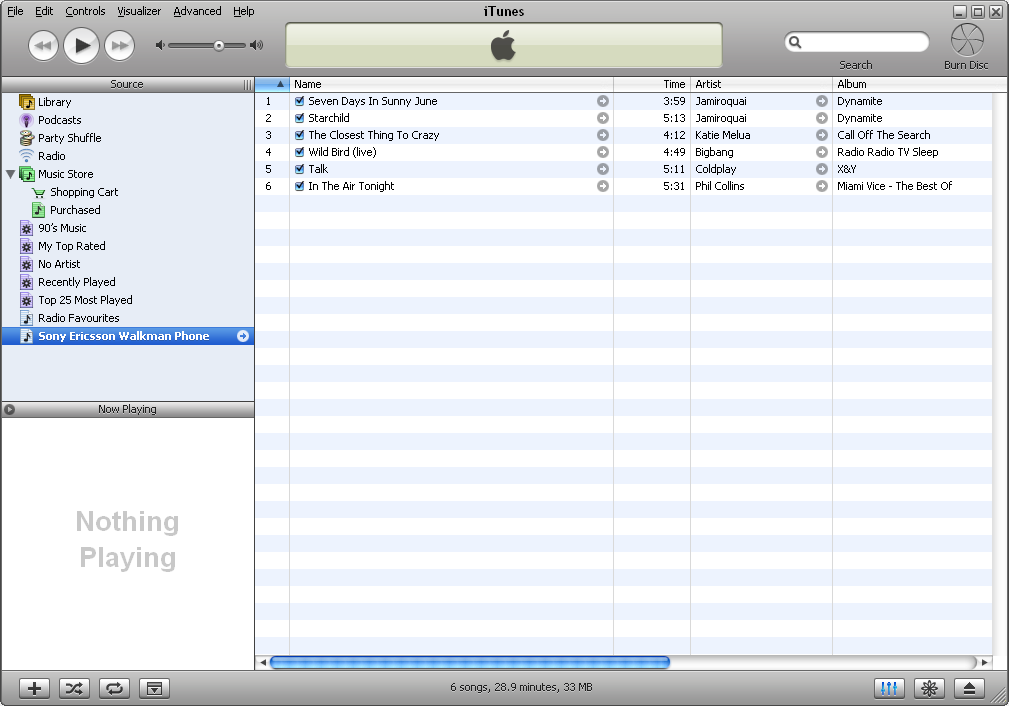Click the horizontal scrollbar thumb
The height and width of the screenshot is (706, 1009).
470,662
